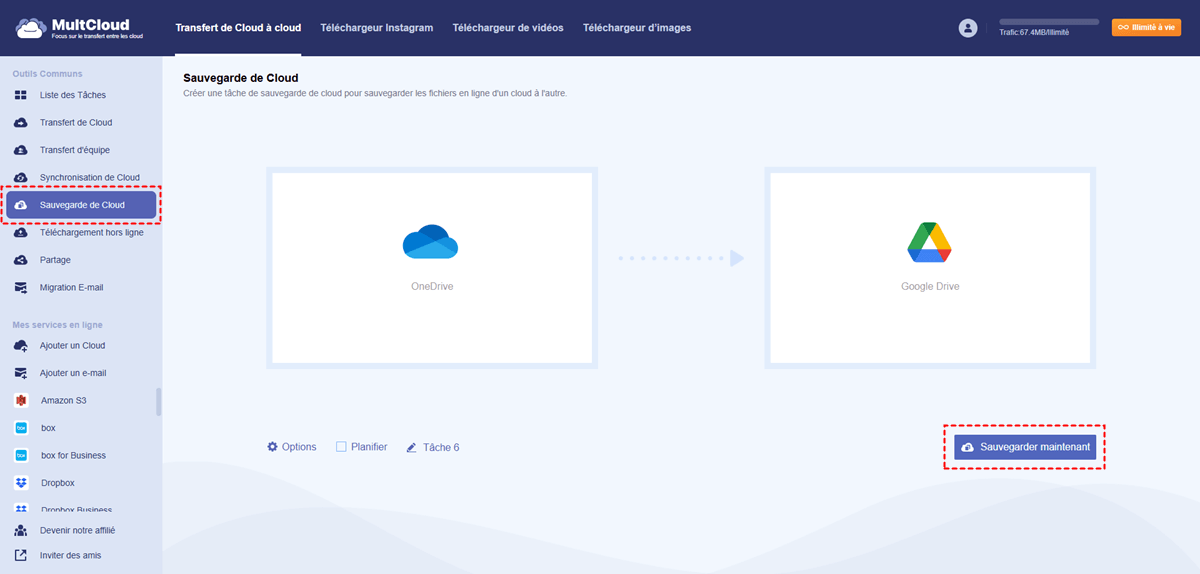Click the box for Business icon
Screen dimensions: 1200x574
21,455
